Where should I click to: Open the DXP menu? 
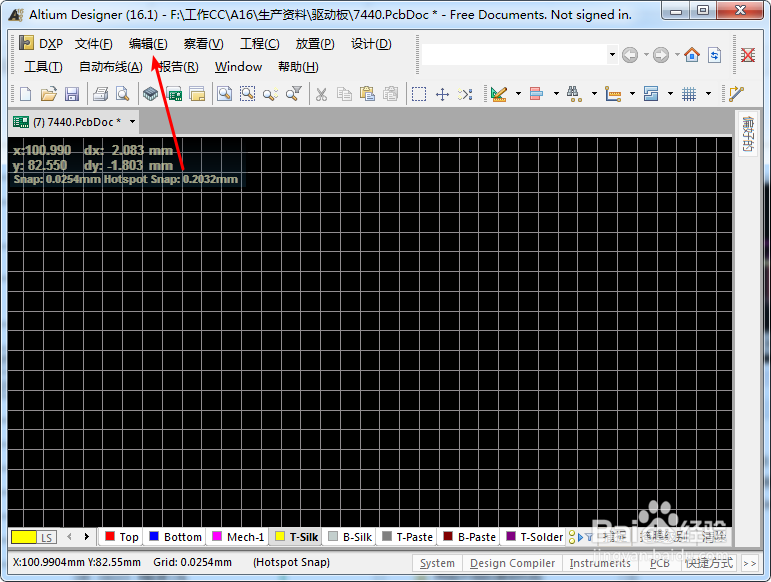click(x=41, y=44)
